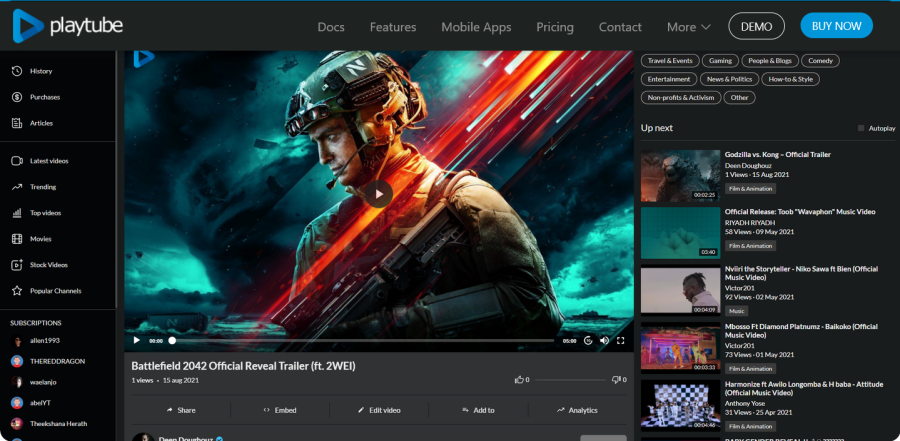
Task: Select the Non-profits & Activism category tag
Action: [681, 98]
